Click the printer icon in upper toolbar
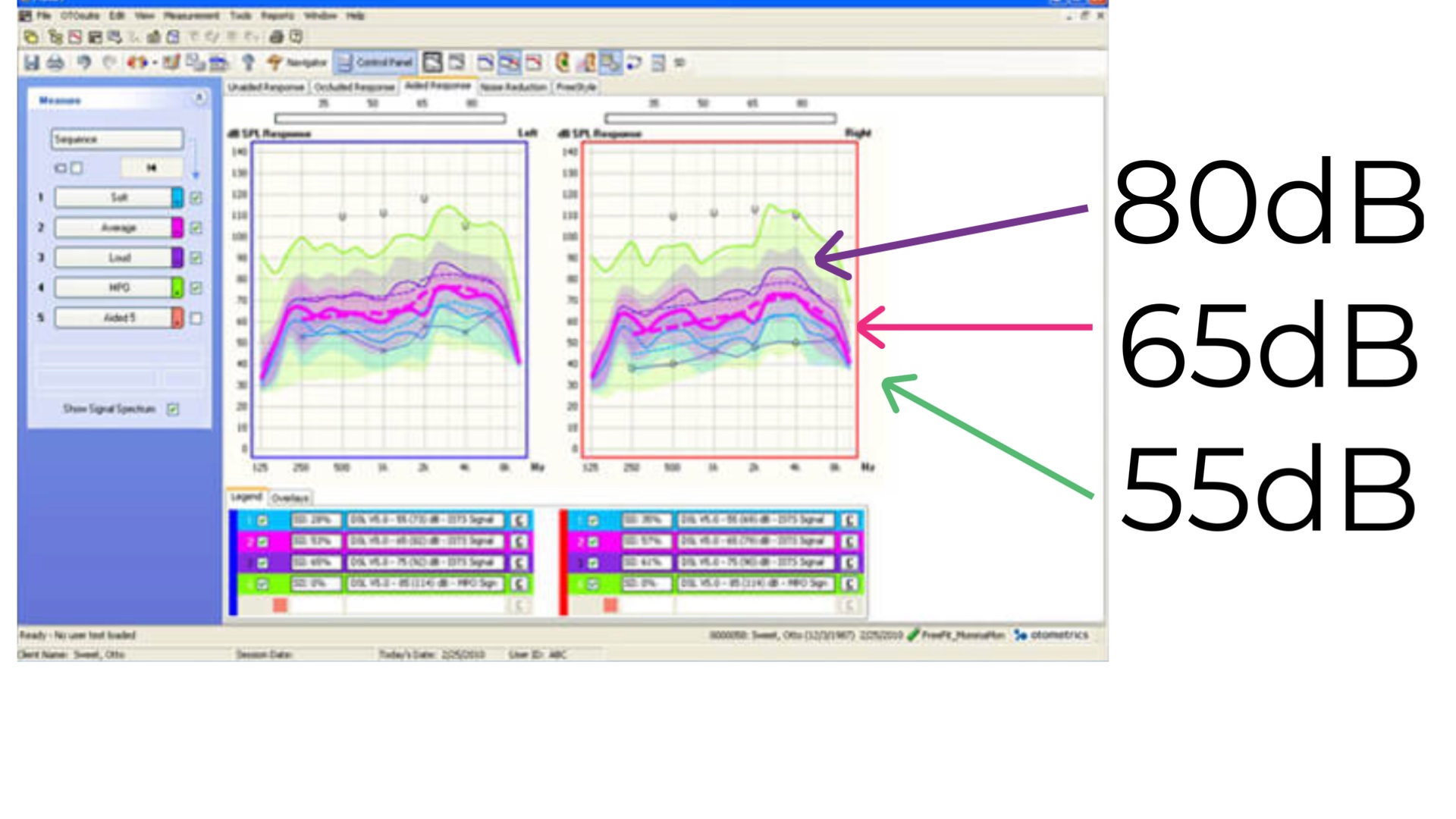The image size is (1456, 819). click(x=276, y=36)
